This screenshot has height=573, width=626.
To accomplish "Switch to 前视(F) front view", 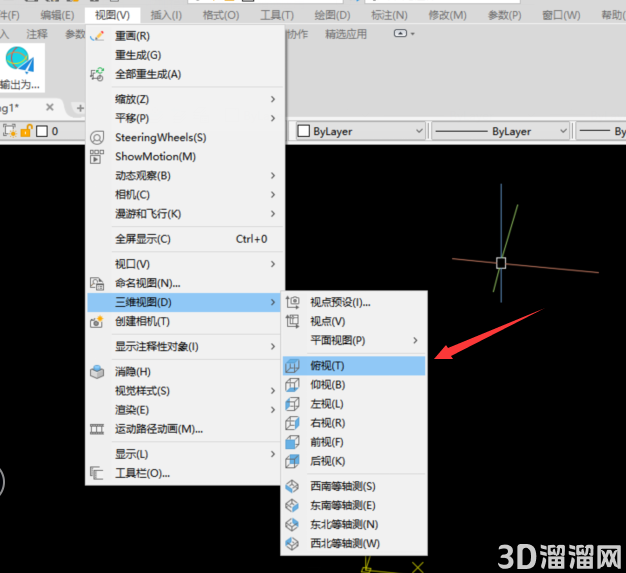I will pyautogui.click(x=354, y=442).
